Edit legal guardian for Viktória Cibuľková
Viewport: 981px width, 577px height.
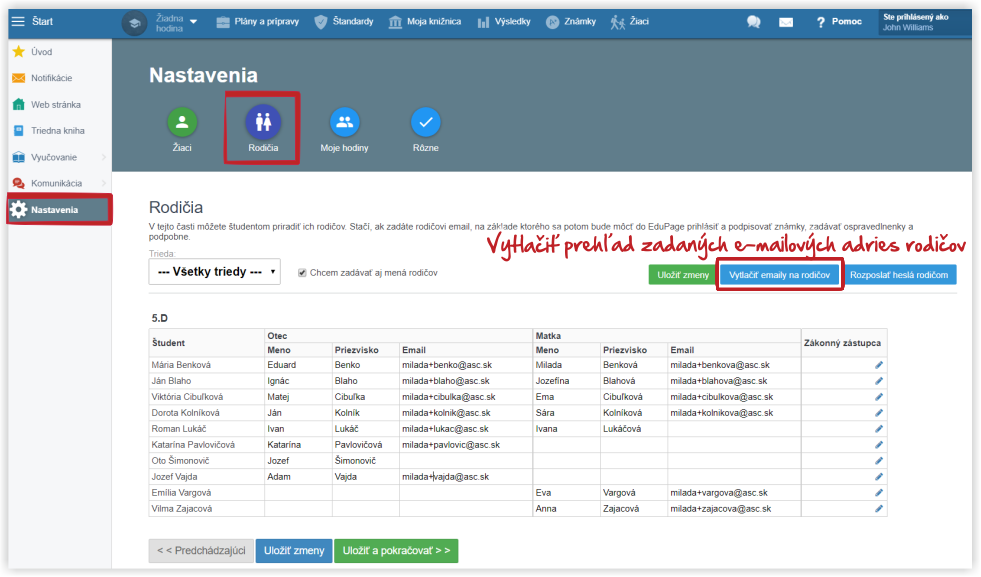[x=878, y=397]
